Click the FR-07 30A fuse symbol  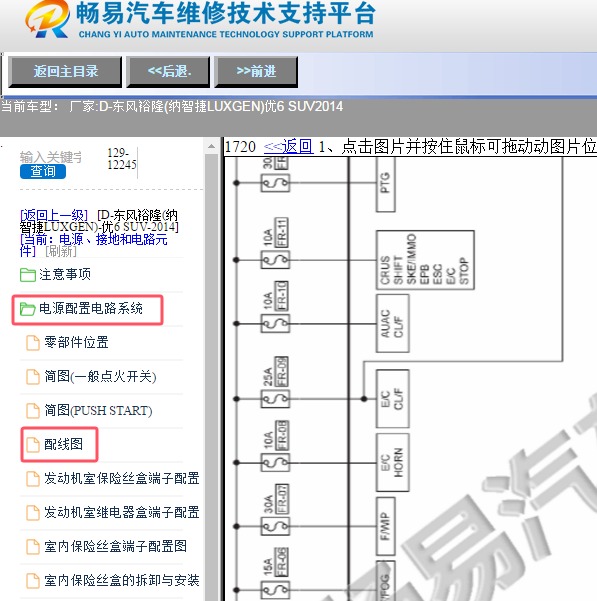coord(275,526)
